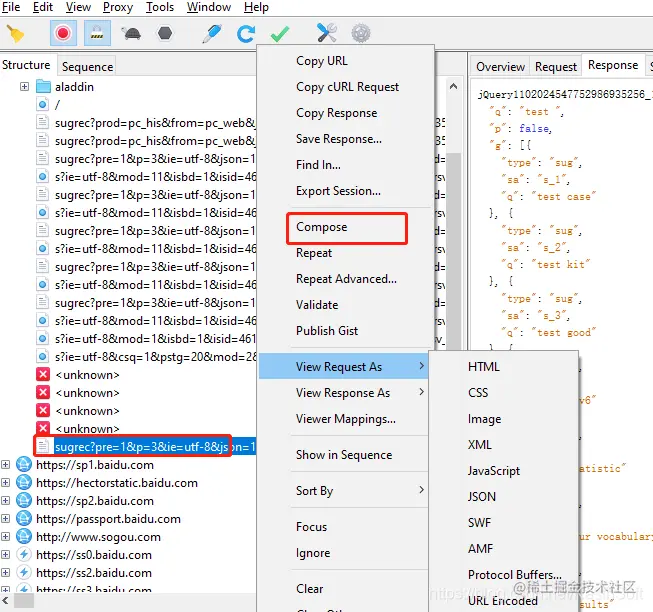Select the aladdin folder icon
This screenshot has width=653, height=612.
point(43,87)
